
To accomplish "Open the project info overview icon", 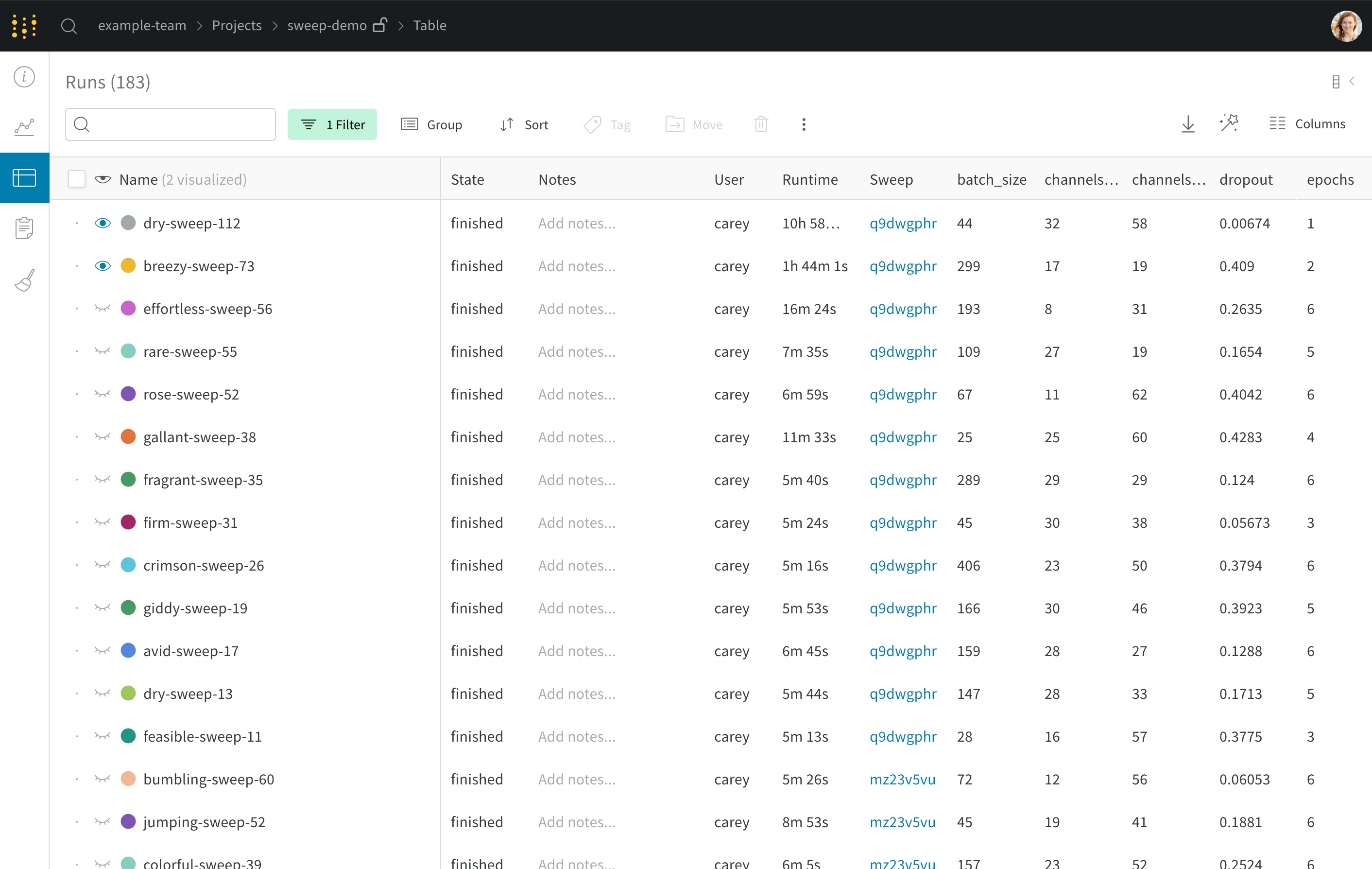I will [24, 77].
